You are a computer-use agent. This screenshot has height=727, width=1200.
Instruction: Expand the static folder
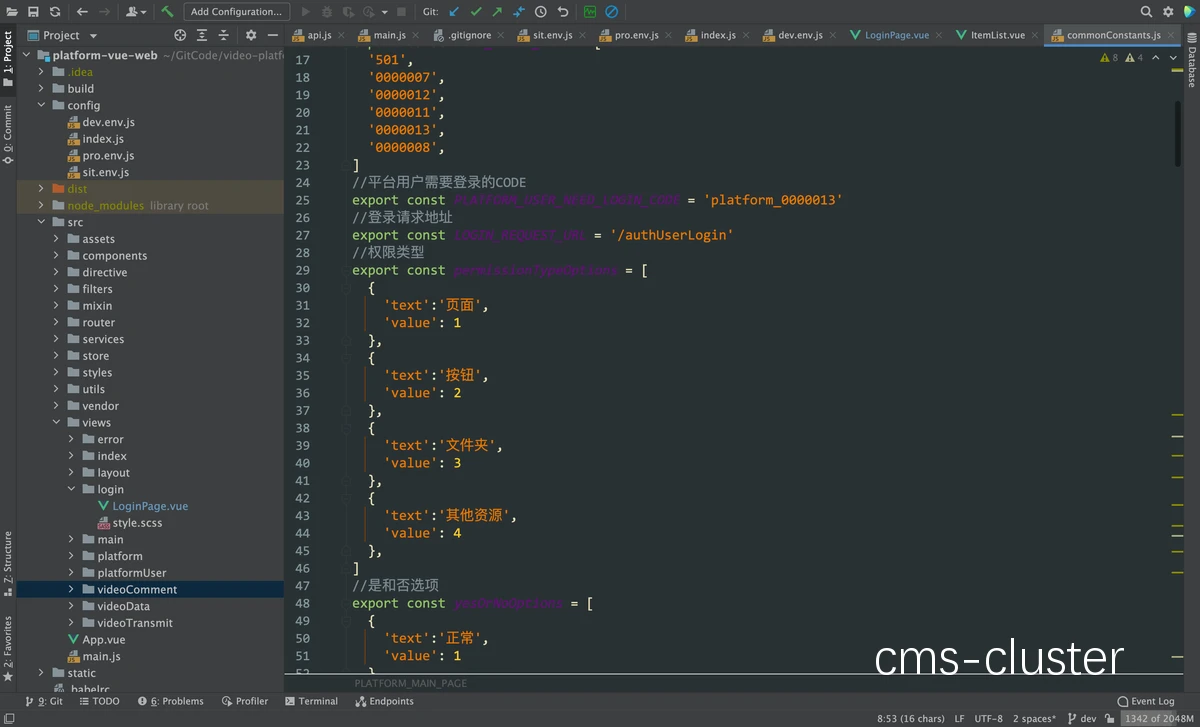point(42,673)
